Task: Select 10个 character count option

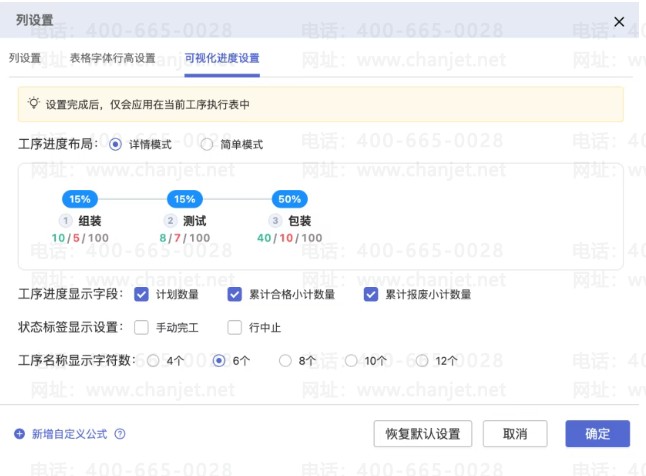Action: click(x=351, y=361)
